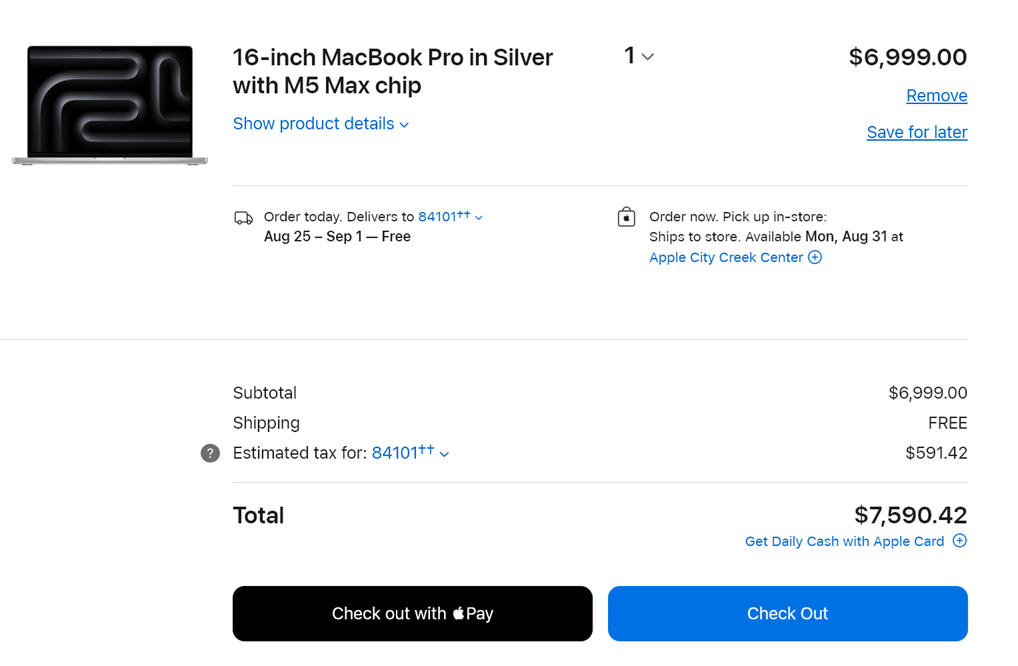
Task: Save the MacBook Pro for later
Action: (917, 132)
